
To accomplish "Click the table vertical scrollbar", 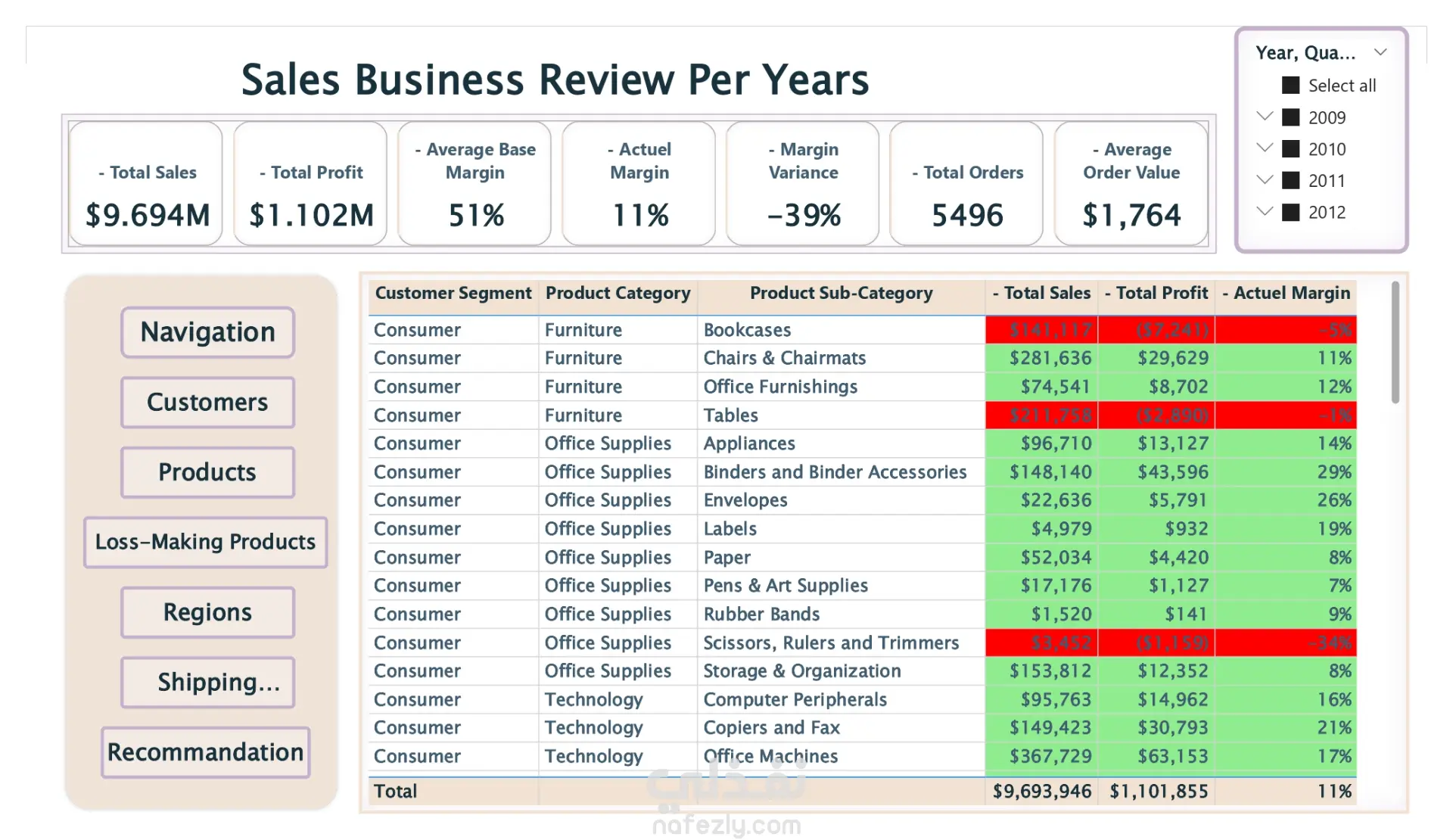I will click(1395, 342).
